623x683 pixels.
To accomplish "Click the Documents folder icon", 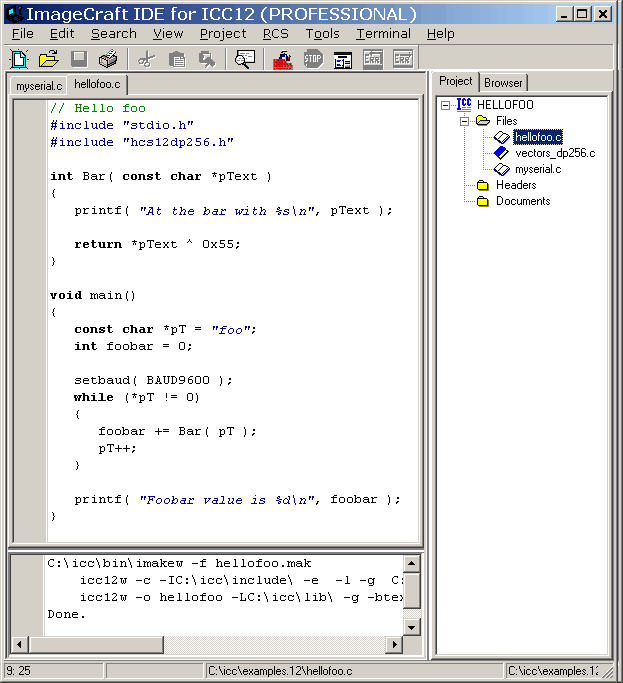I will click(x=483, y=201).
